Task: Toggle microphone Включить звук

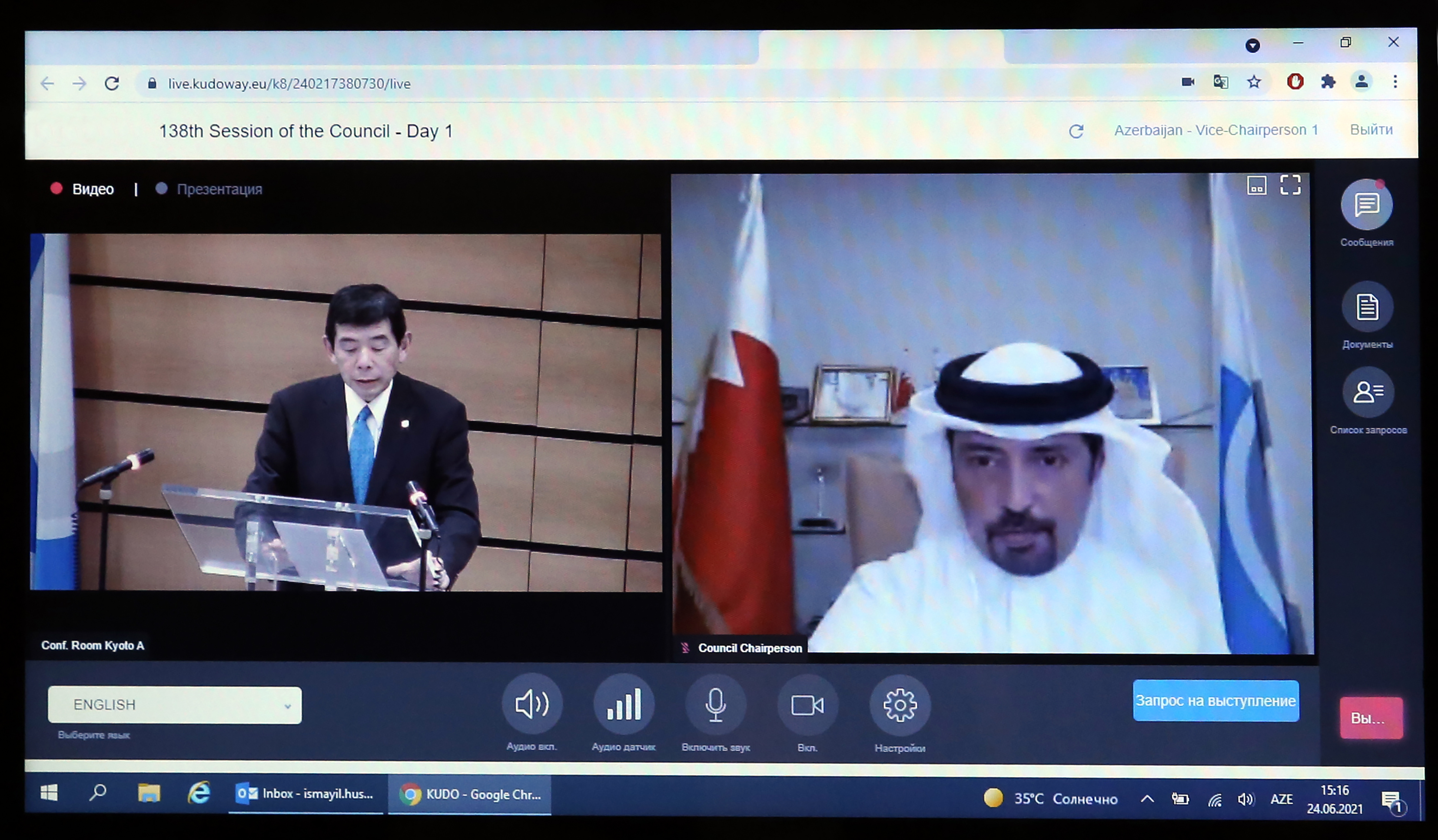Action: pos(715,705)
